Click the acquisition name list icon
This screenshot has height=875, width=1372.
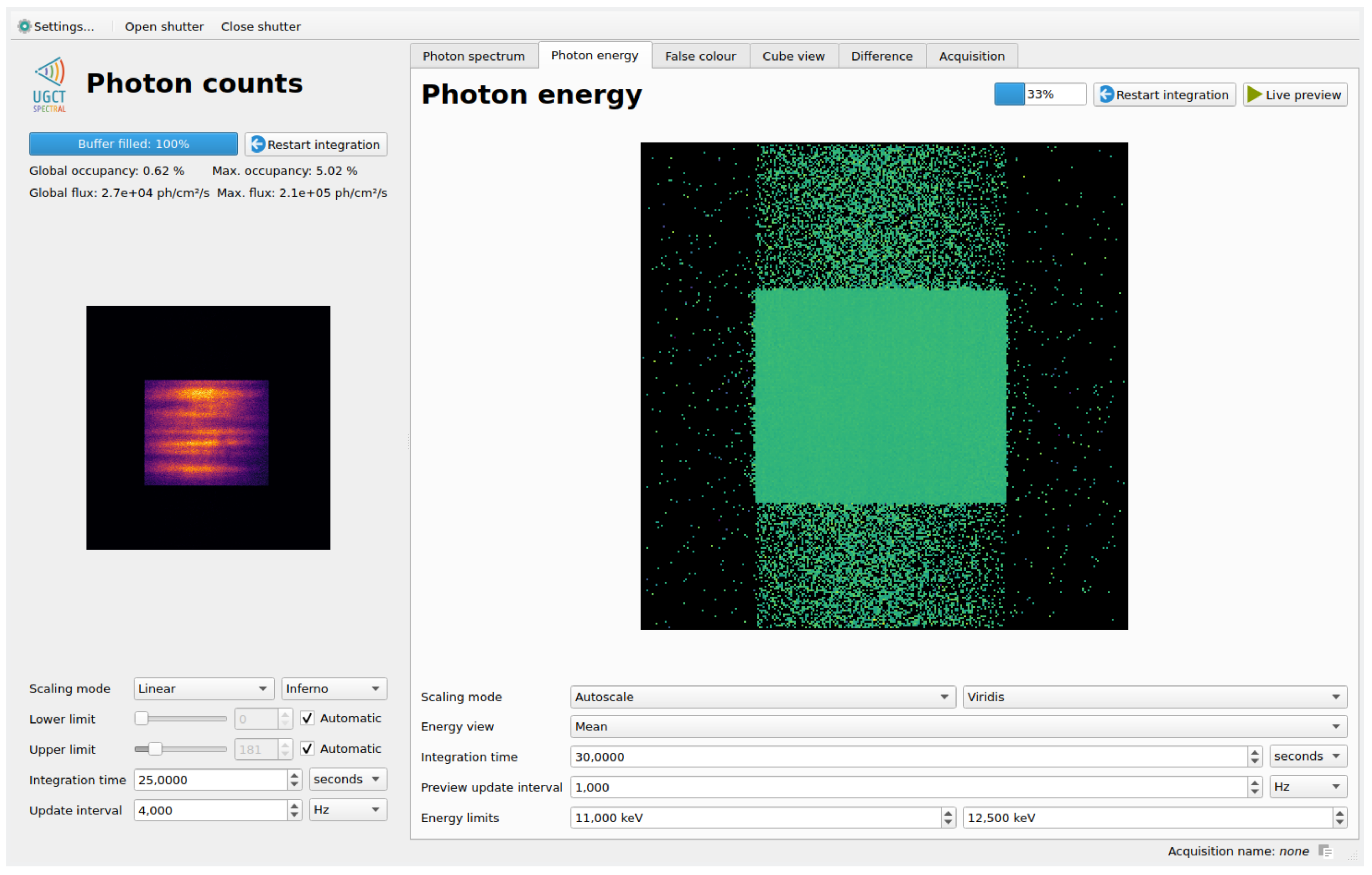click(1325, 851)
